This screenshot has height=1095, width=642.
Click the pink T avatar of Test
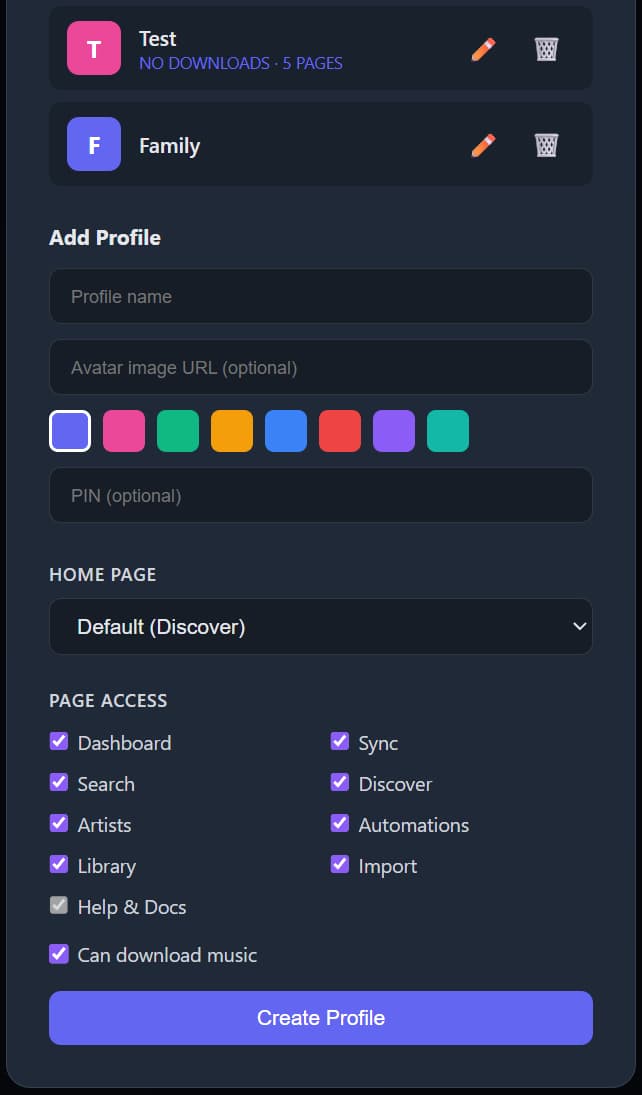tap(94, 48)
